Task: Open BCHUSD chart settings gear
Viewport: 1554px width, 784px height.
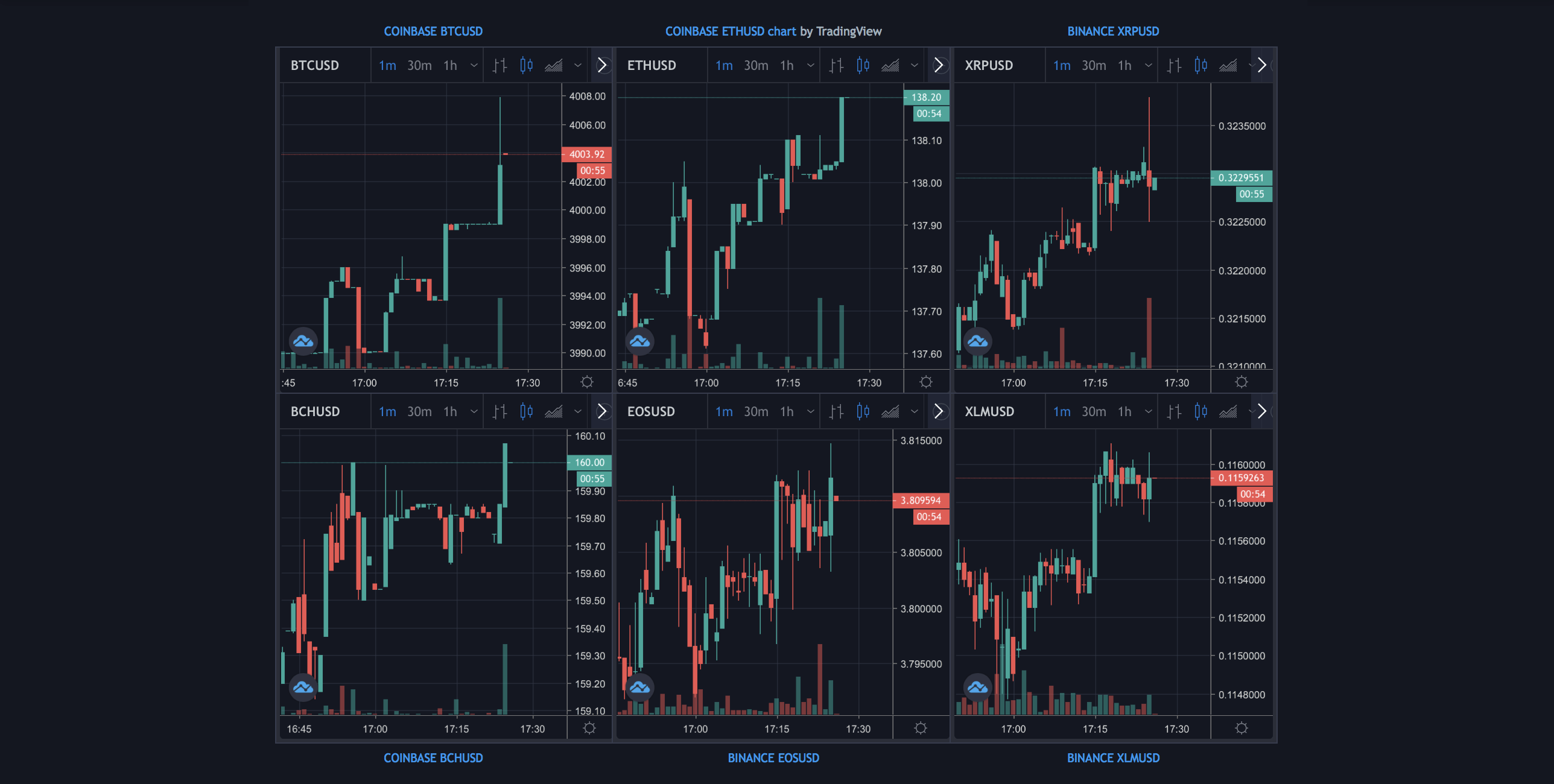Action: 589,728
